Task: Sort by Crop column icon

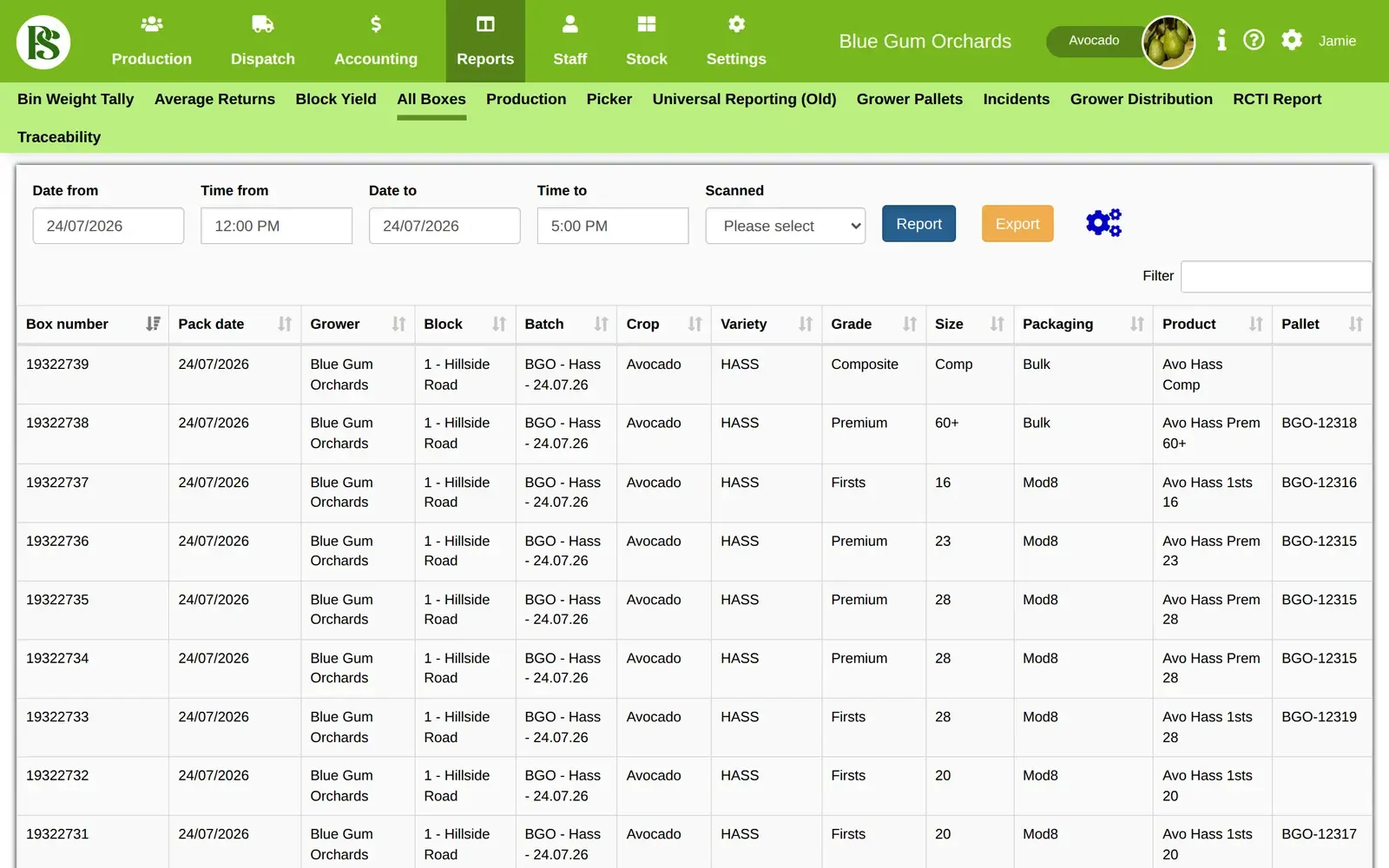Action: (694, 324)
